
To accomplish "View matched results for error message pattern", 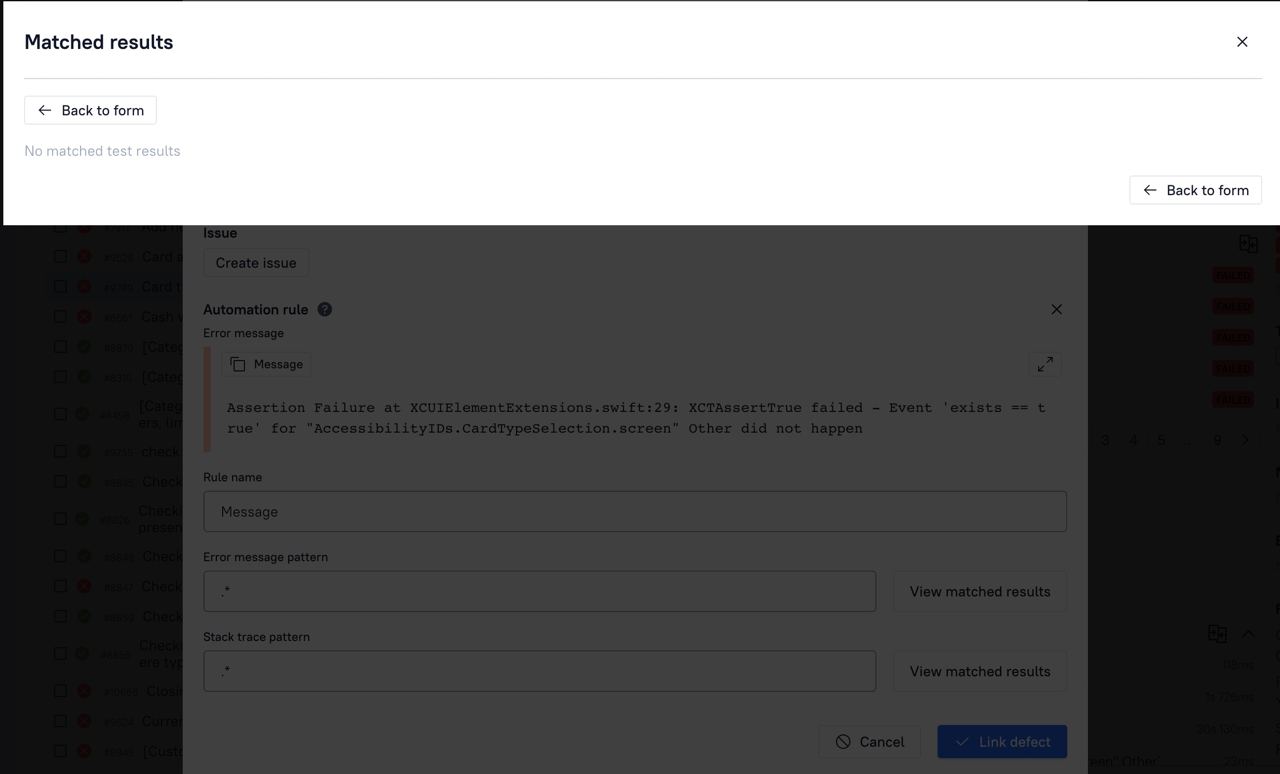I will [x=980, y=592].
